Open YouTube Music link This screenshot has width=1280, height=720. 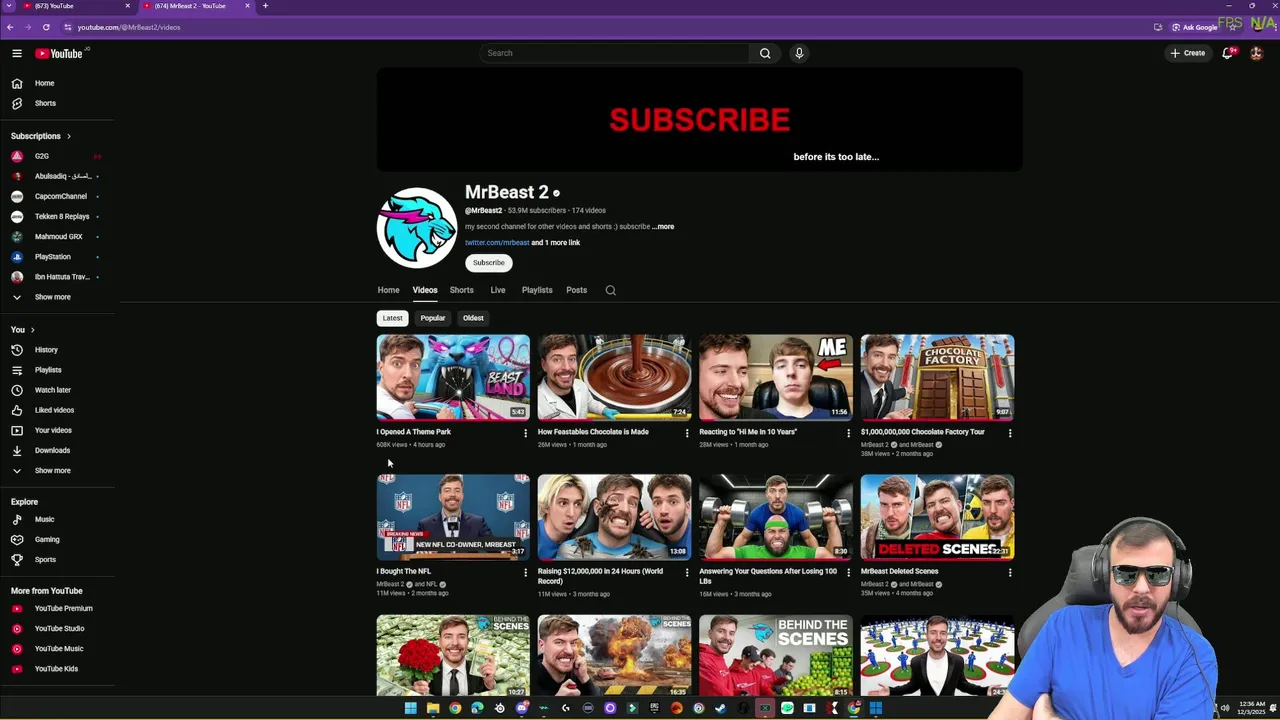click(x=57, y=648)
